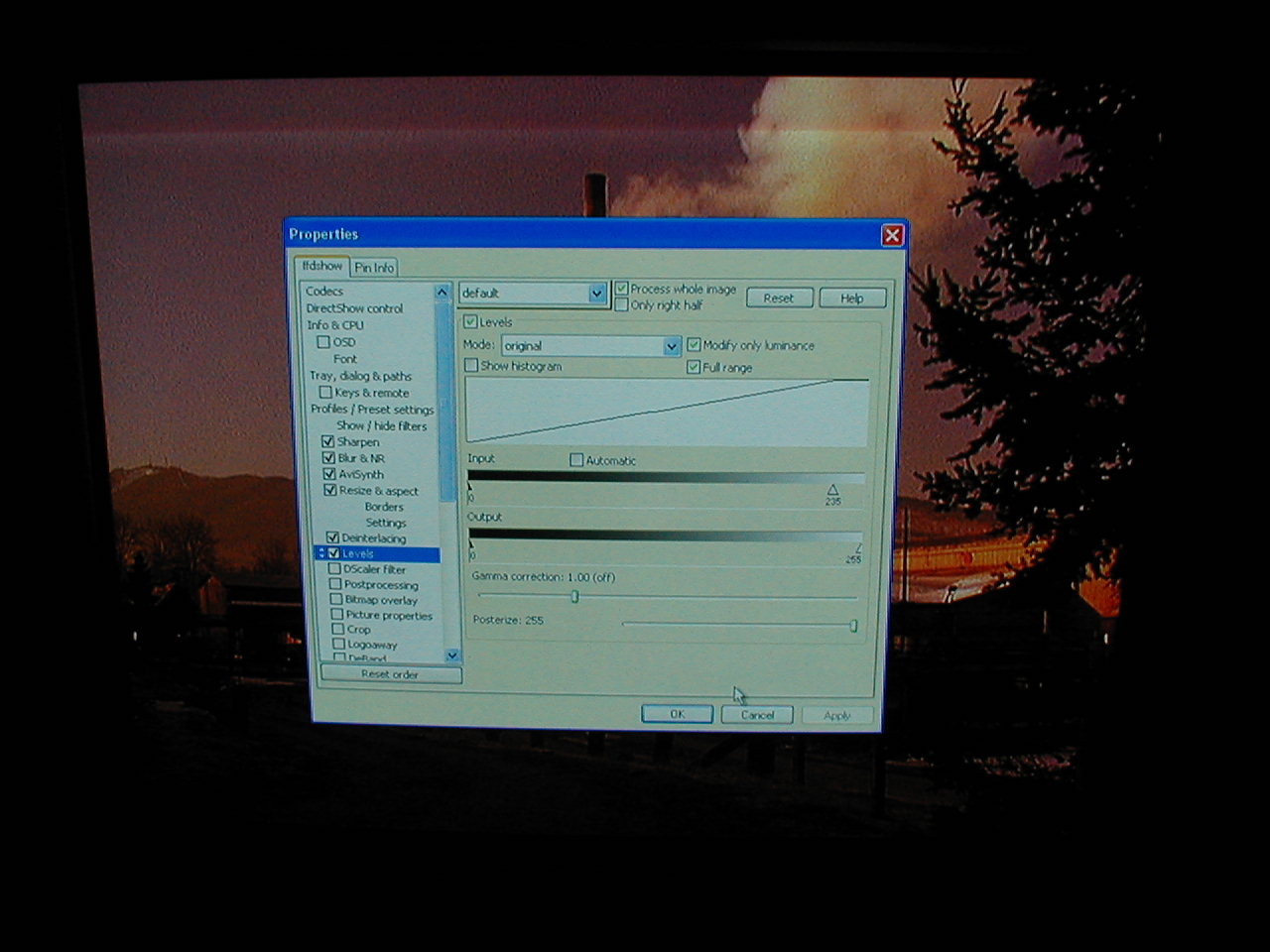
Task: Select Tray, dialog & paths entry
Action: coord(360,376)
